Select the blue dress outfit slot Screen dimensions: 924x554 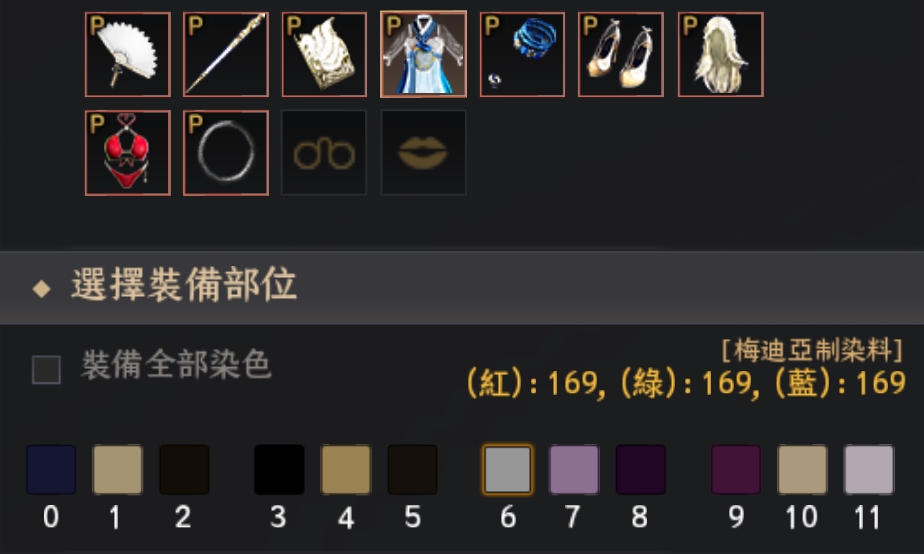(424, 54)
